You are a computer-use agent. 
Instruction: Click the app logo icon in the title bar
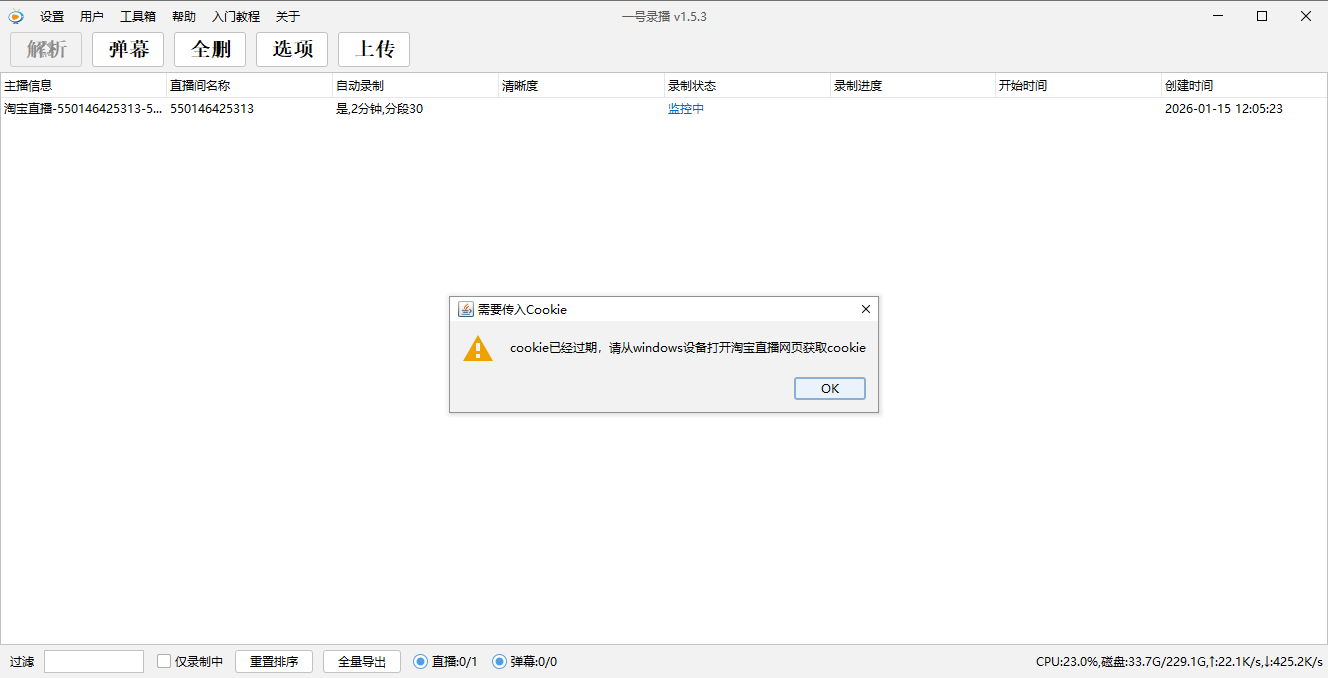click(15, 16)
